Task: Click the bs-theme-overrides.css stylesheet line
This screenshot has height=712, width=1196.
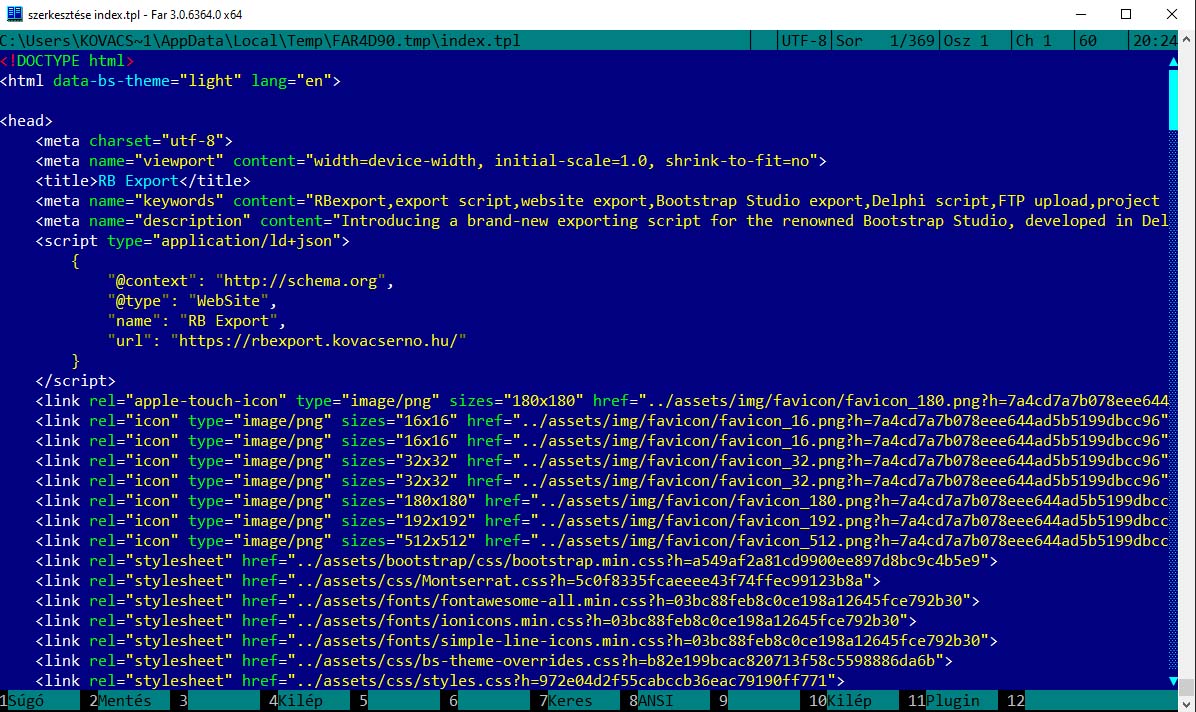Action: [494, 661]
